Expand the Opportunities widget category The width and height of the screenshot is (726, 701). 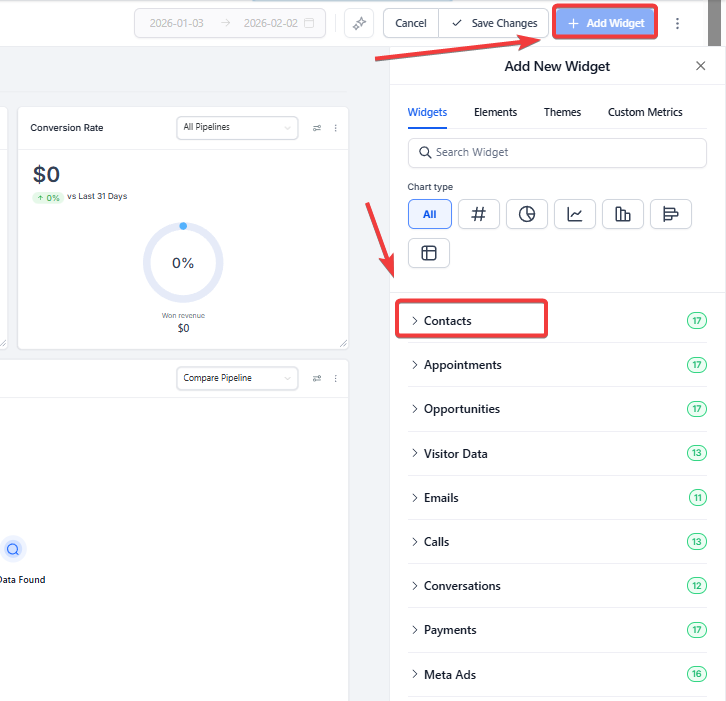461,409
